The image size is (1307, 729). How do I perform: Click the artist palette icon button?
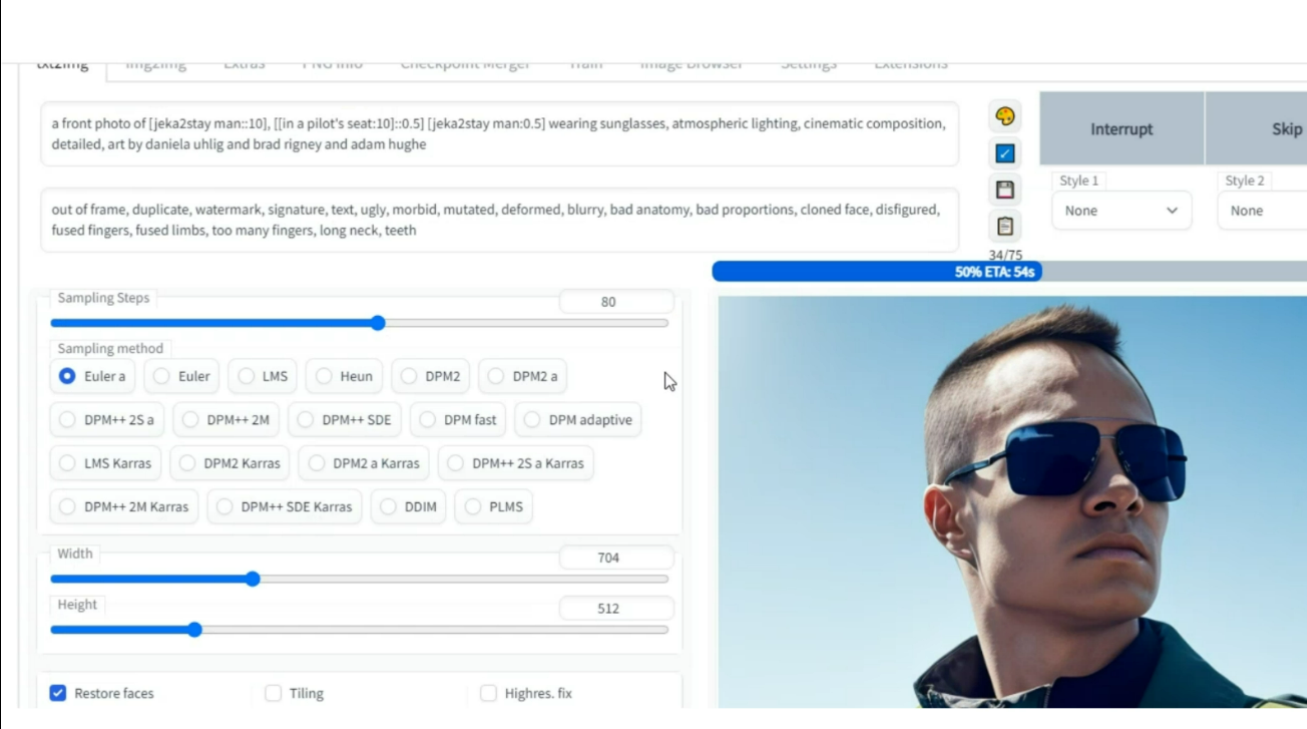(1005, 116)
